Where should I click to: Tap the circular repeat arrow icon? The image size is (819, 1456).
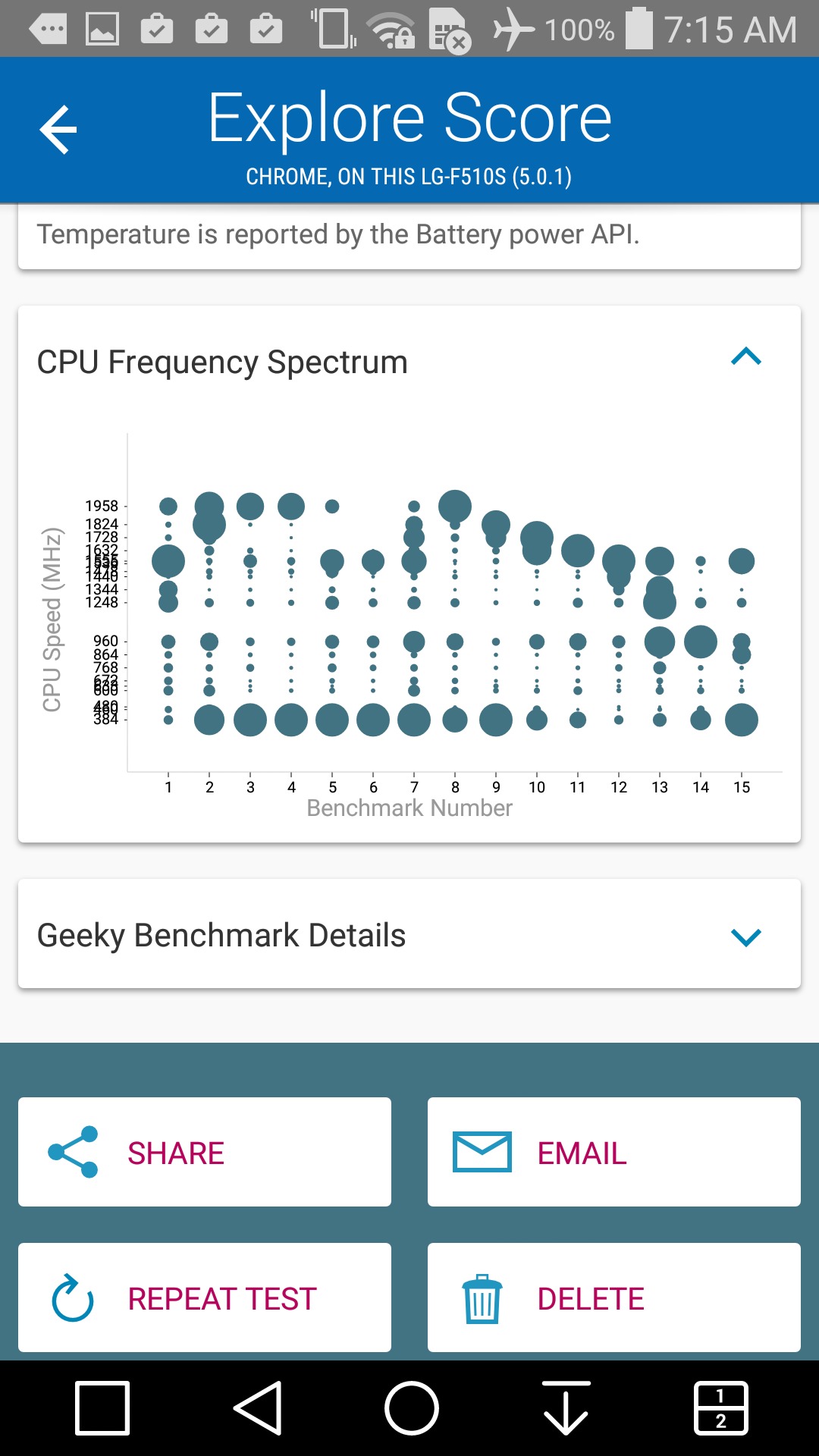[73, 1298]
